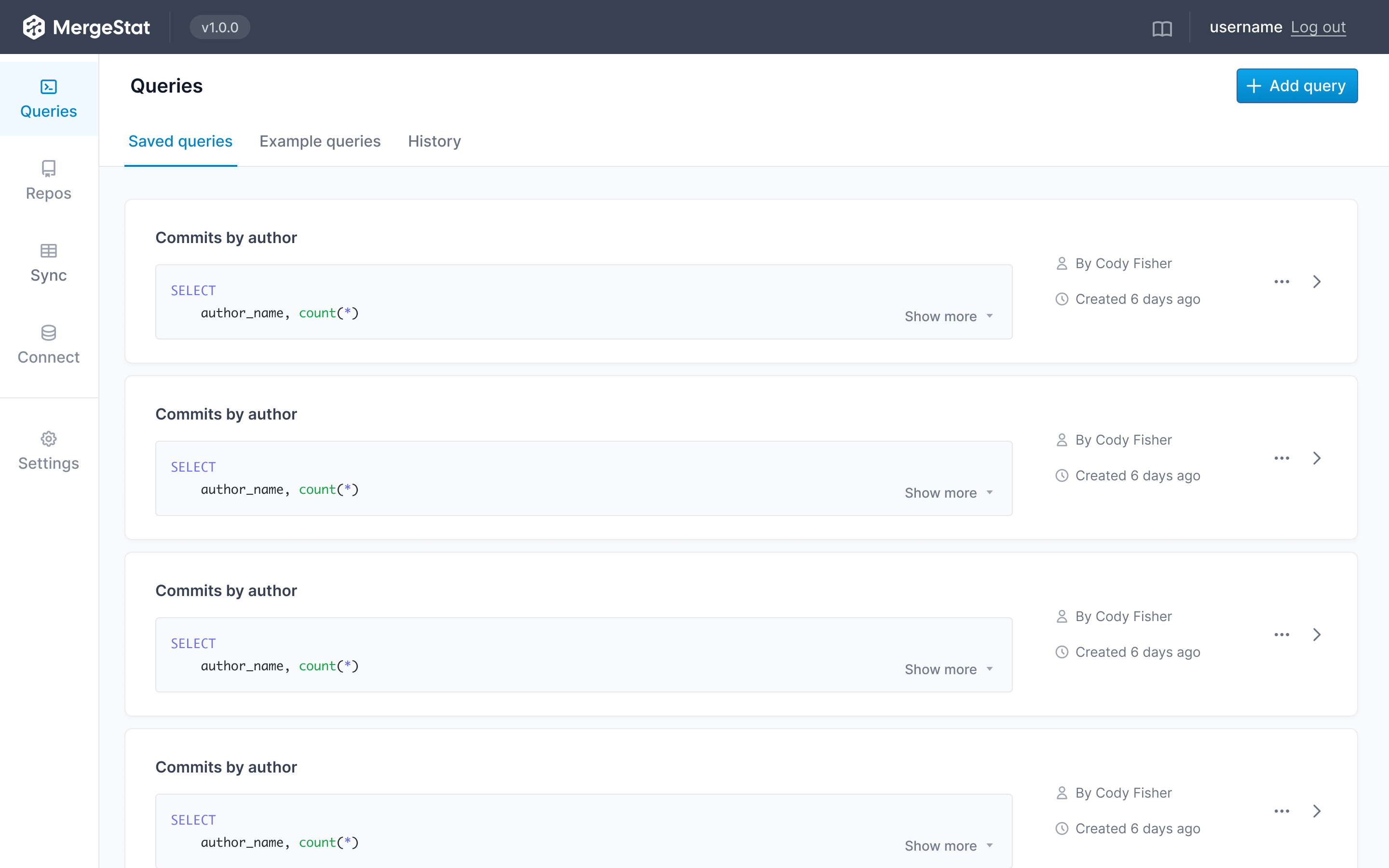The image size is (1389, 868).
Task: Select the Saved queries tab
Action: (x=180, y=141)
